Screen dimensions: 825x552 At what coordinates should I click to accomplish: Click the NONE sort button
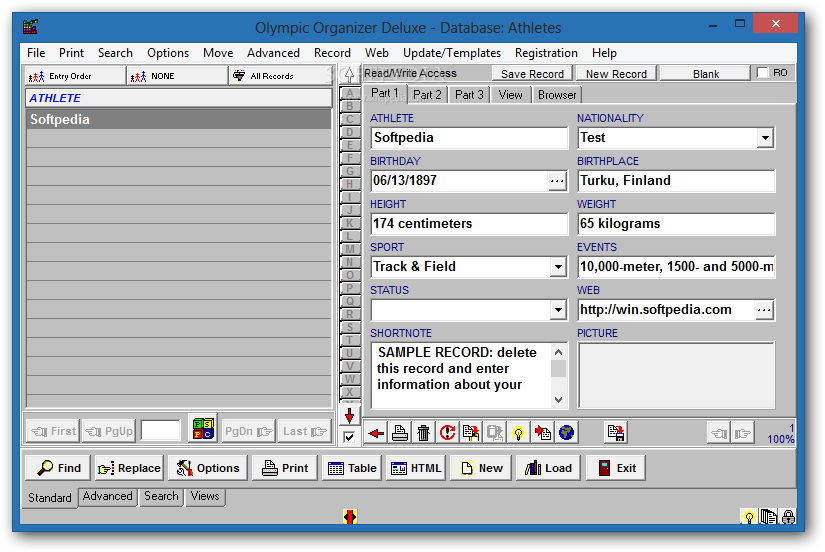pyautogui.click(x=178, y=76)
